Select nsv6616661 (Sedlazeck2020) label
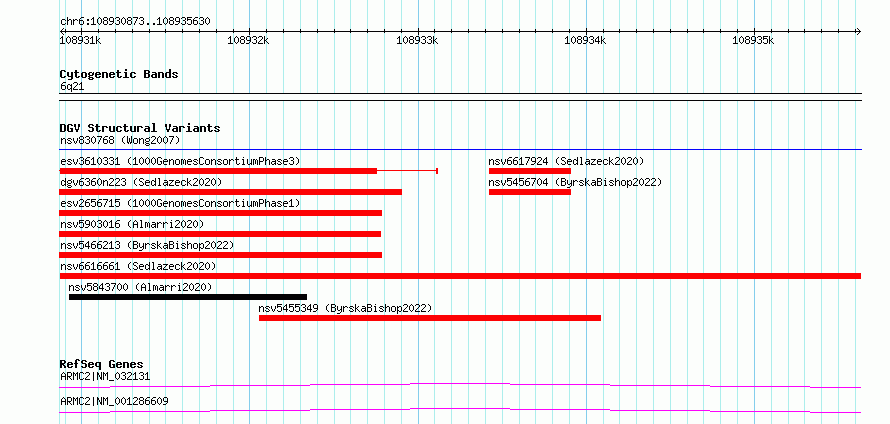Screen dimensions: 890x424 click(x=138, y=266)
